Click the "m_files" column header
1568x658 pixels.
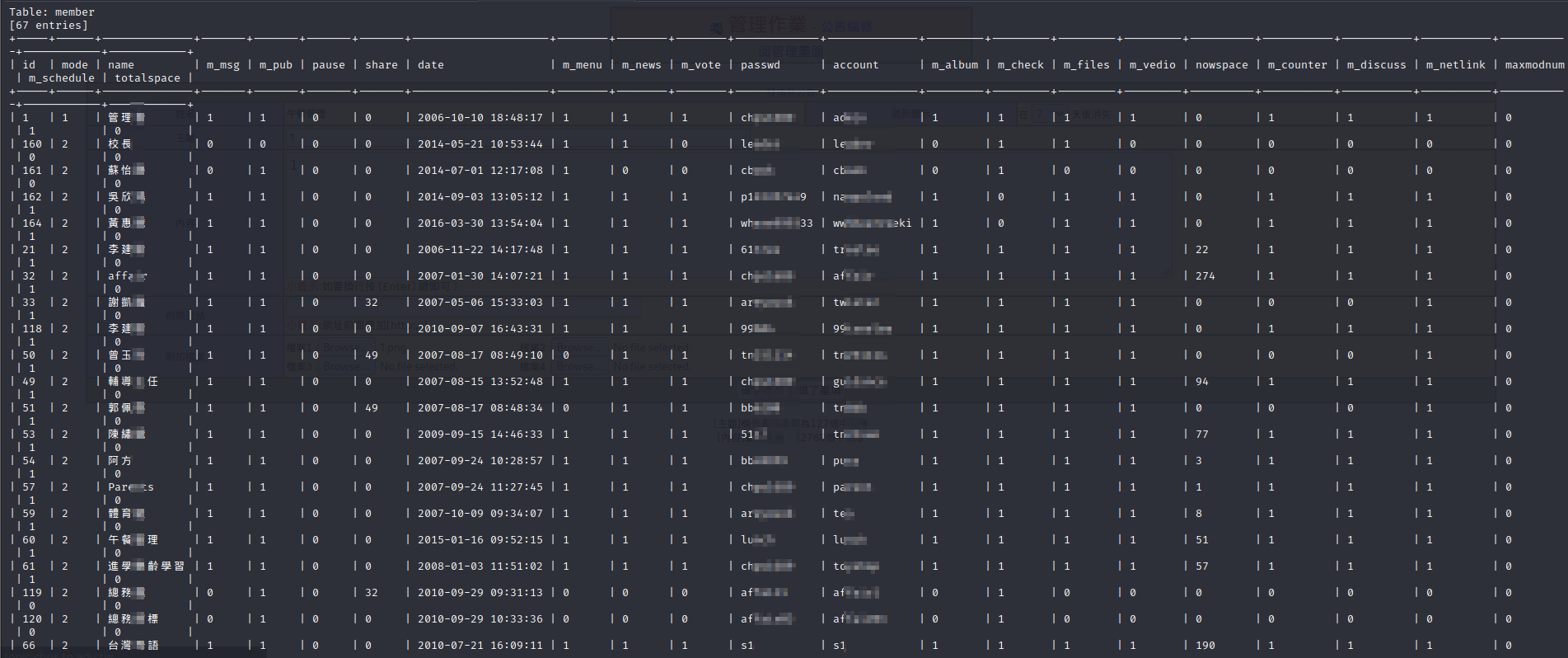(1087, 65)
